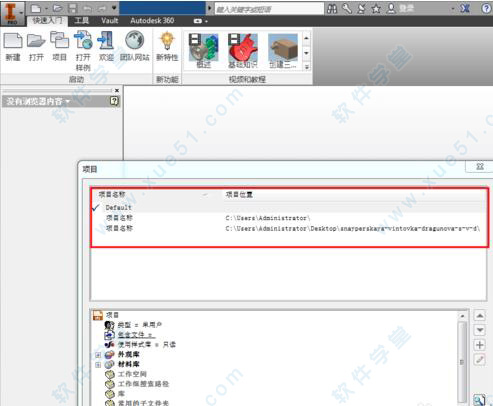Show the 欢迎 (Welcome) screen icon
This screenshot has height=406, width=493.
coord(106,46)
